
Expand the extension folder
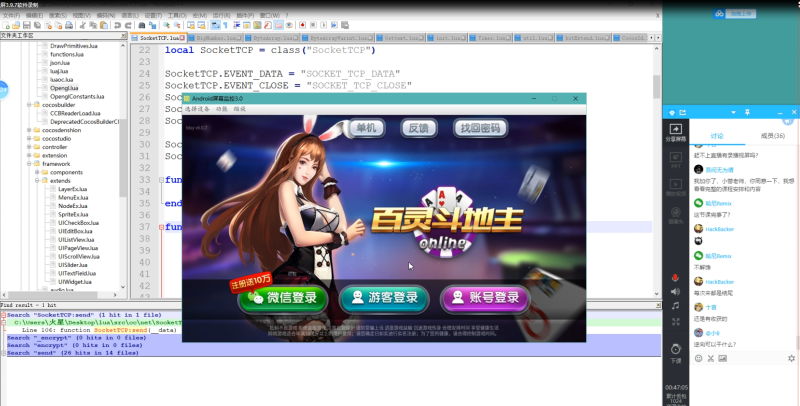tap(29, 155)
